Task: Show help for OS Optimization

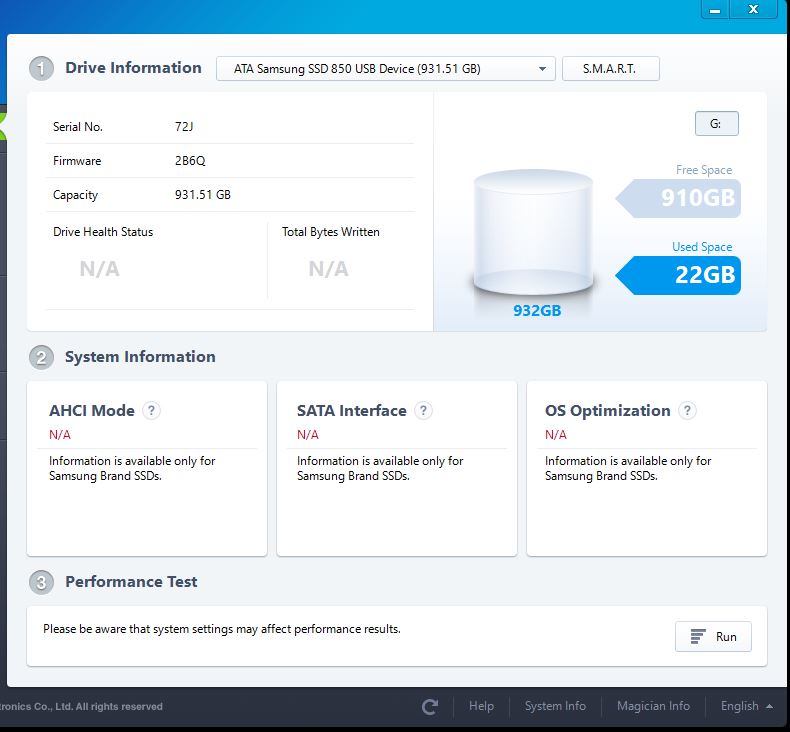Action: (x=687, y=410)
